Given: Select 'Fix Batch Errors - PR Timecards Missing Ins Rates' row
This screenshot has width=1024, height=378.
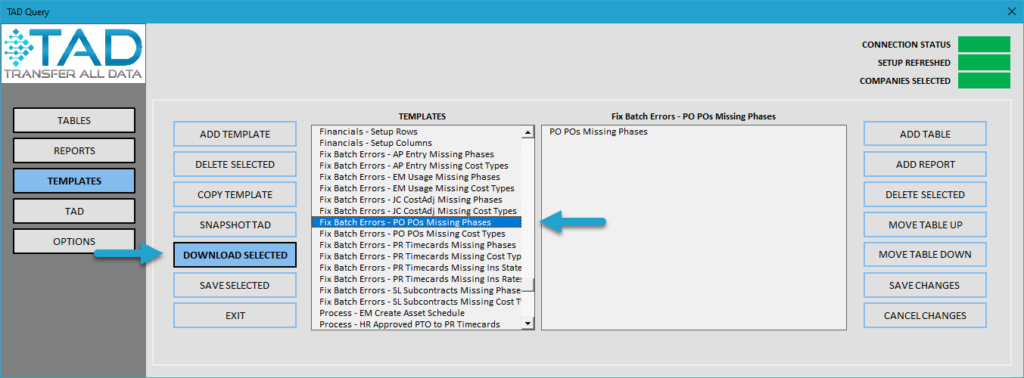Looking at the screenshot, I should [417, 279].
